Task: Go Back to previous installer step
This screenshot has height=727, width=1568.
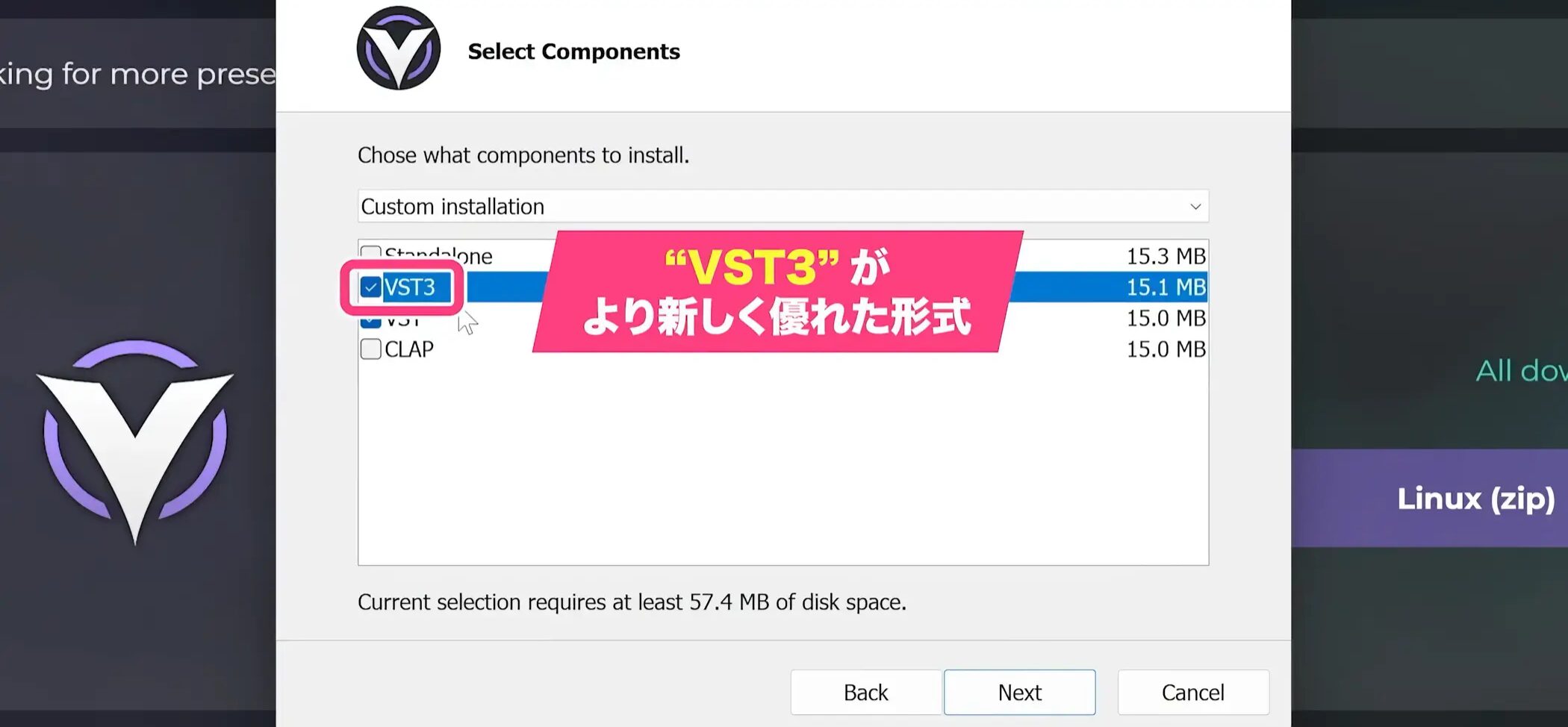Action: tap(865, 693)
